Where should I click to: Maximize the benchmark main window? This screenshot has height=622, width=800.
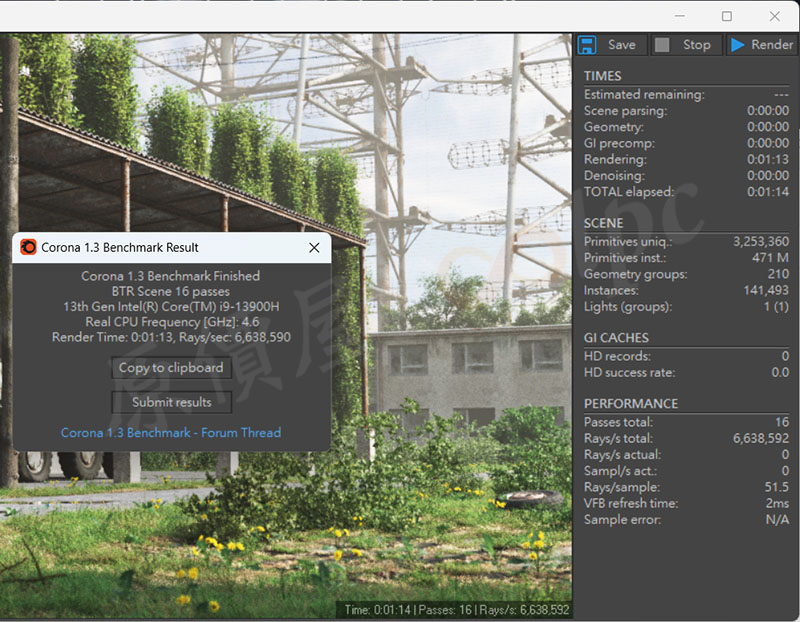[x=727, y=16]
